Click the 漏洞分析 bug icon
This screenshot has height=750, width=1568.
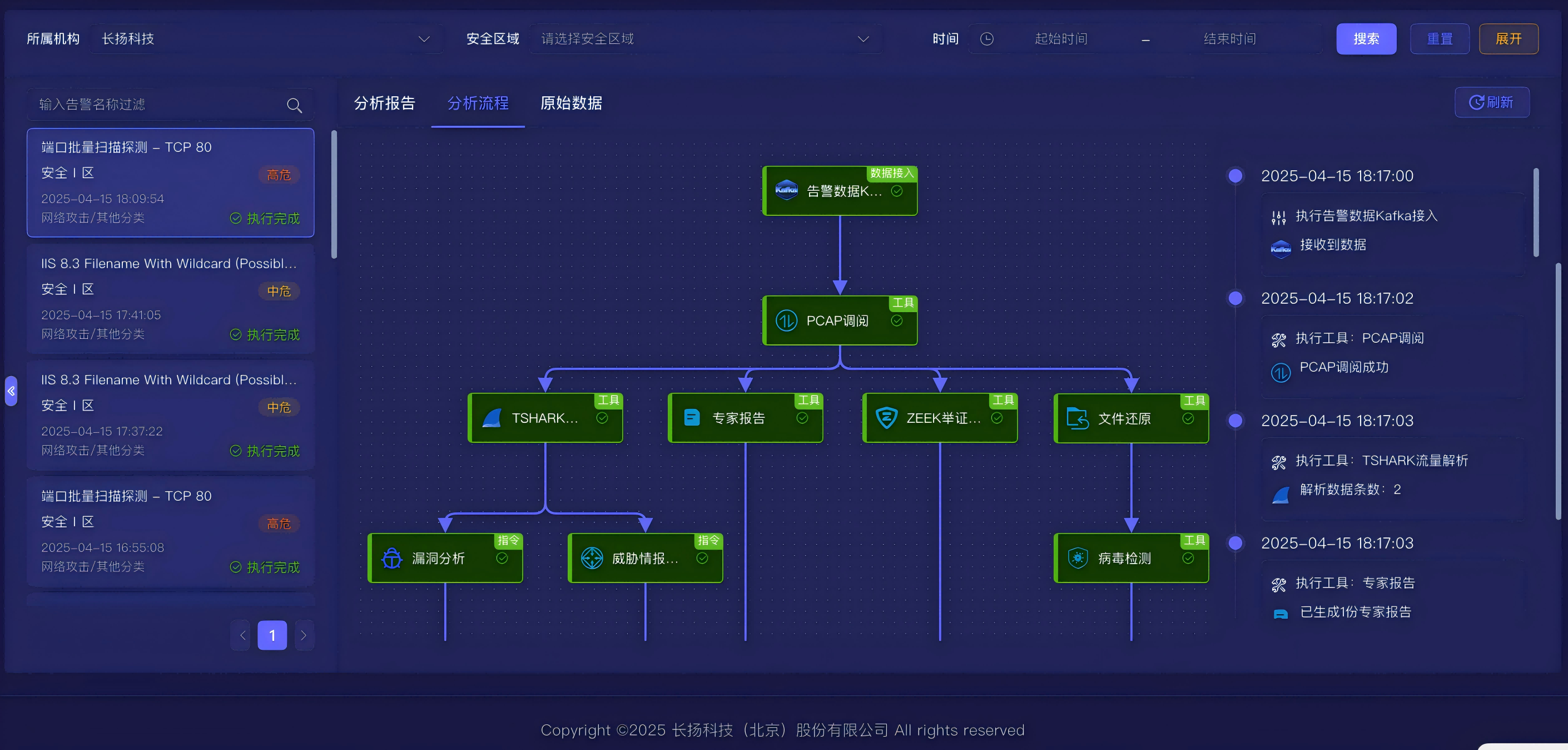tap(391, 558)
